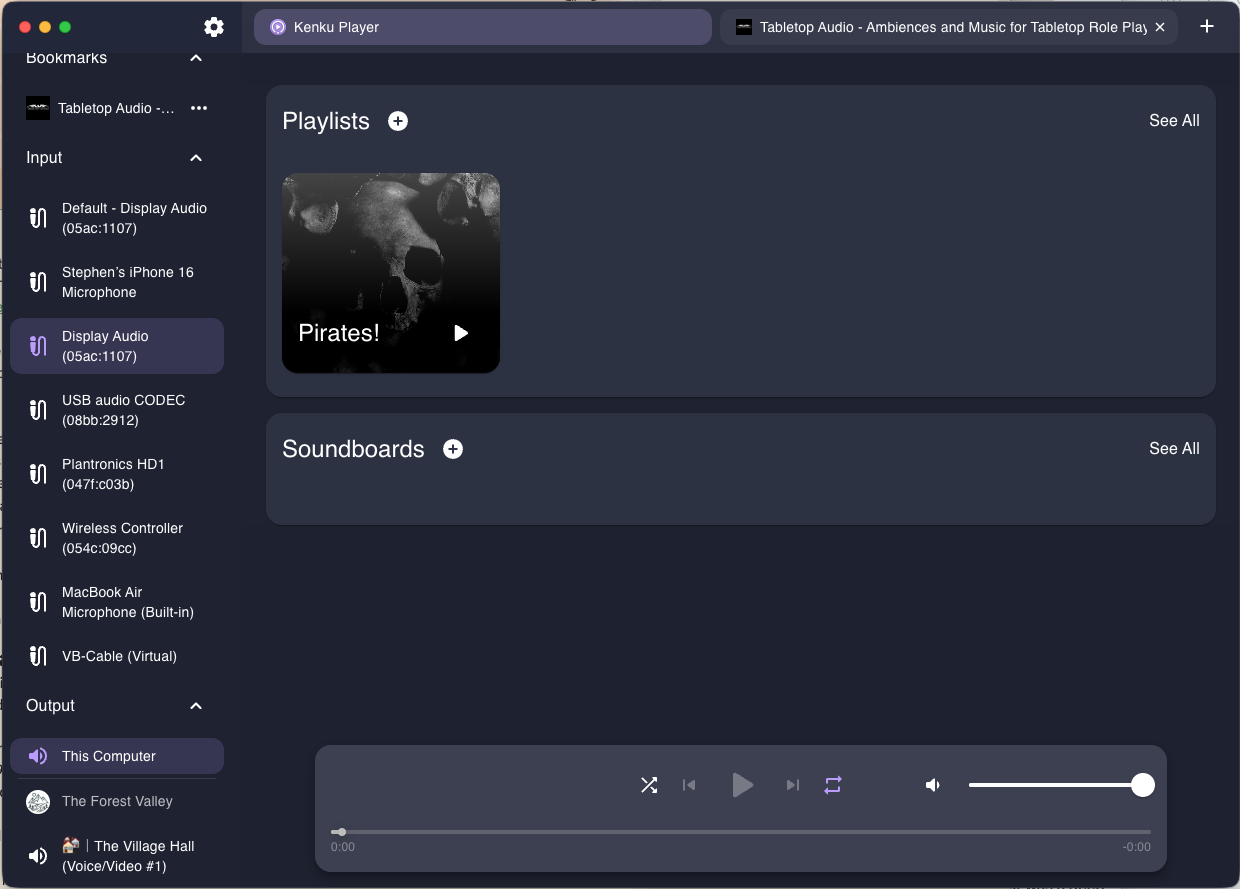The width and height of the screenshot is (1240, 889).
Task: Click the Playlists heading
Action: coord(326,121)
